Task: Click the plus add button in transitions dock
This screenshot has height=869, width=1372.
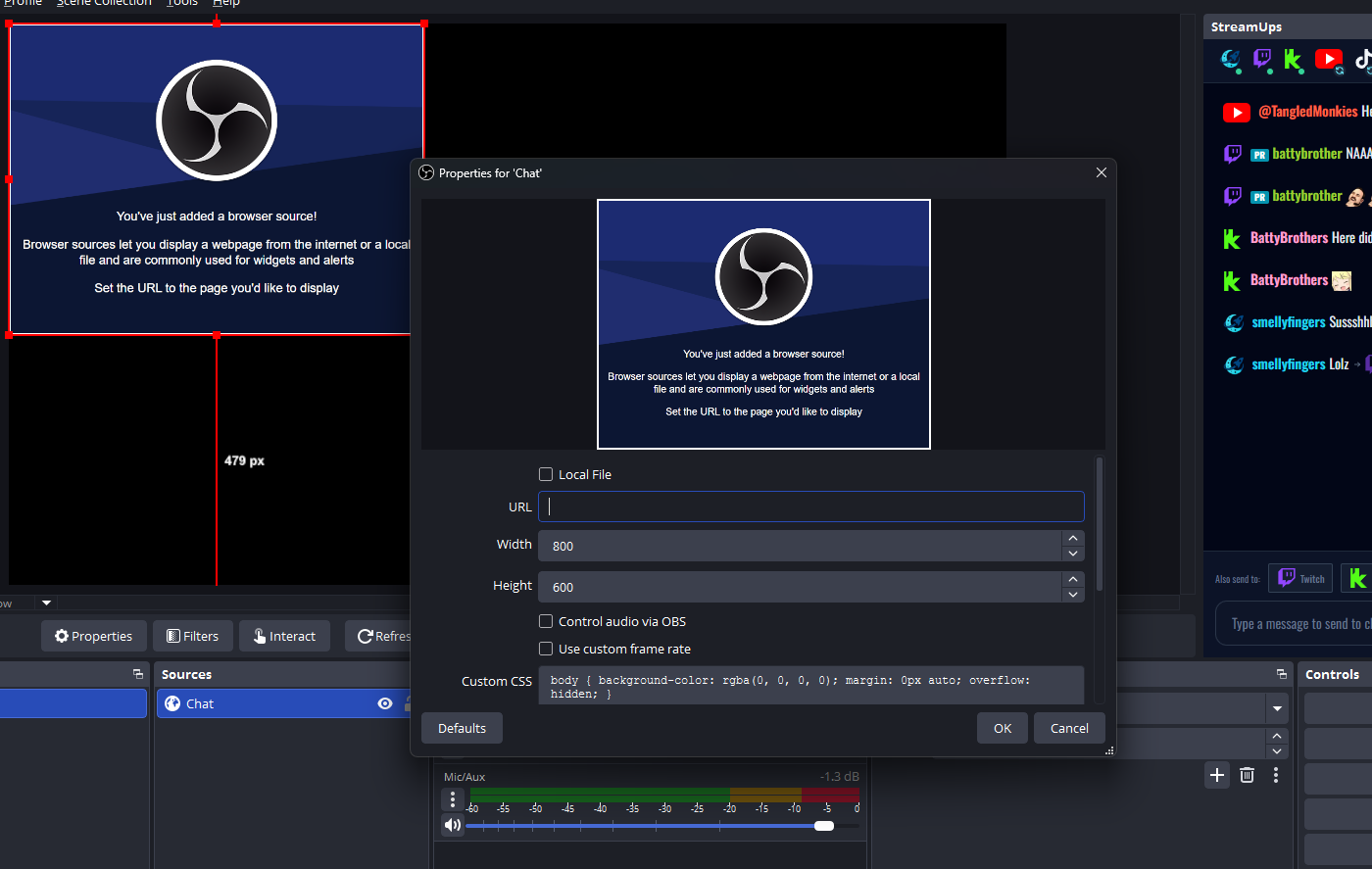Action: [x=1217, y=775]
